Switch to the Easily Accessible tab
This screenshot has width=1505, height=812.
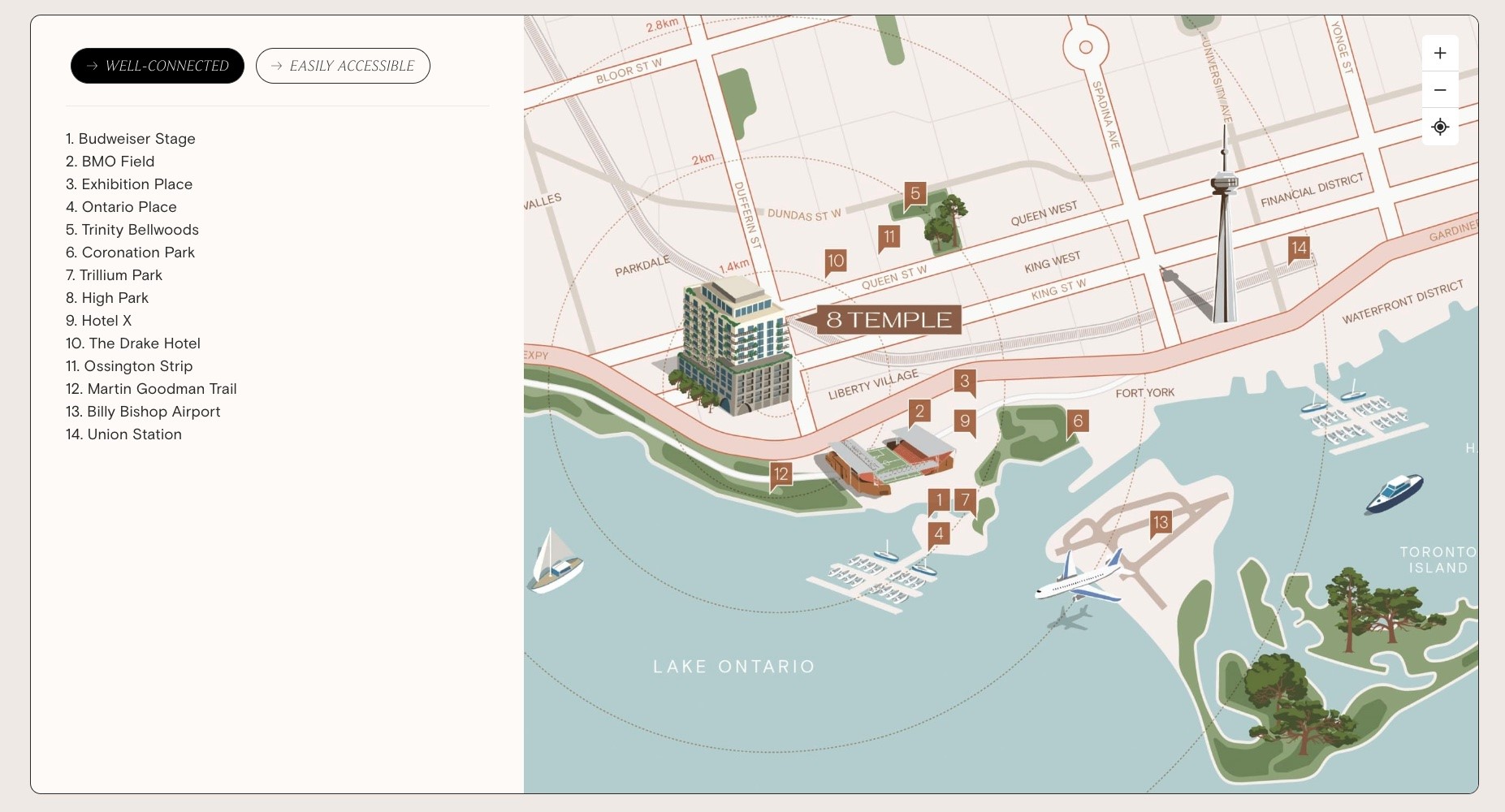(343, 66)
